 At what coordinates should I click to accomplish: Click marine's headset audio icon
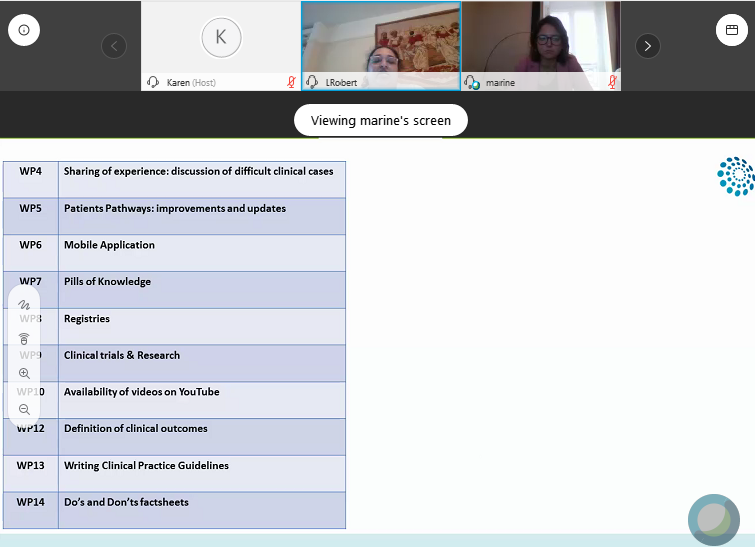pos(472,82)
